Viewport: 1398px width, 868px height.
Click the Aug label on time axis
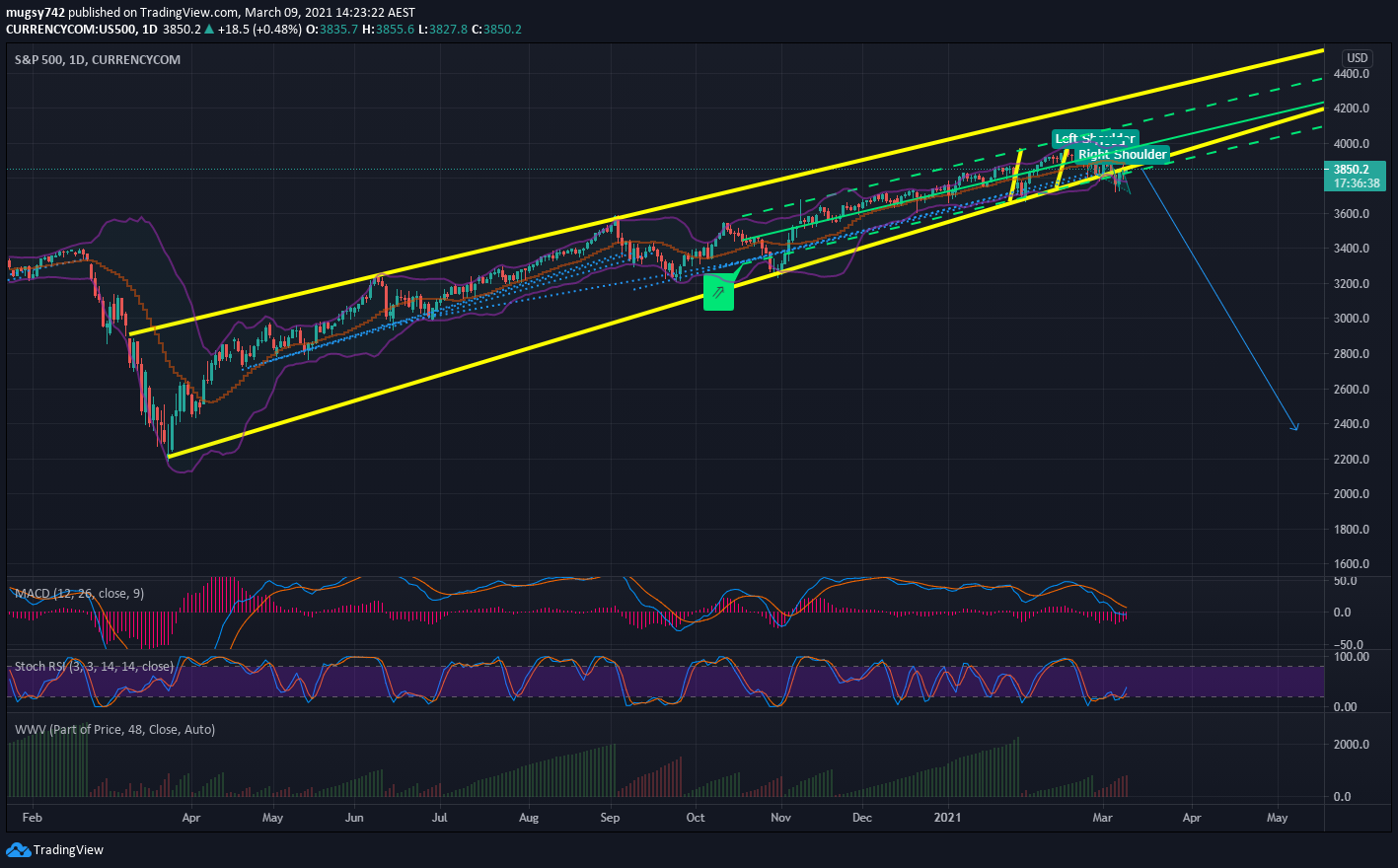pyautogui.click(x=529, y=818)
